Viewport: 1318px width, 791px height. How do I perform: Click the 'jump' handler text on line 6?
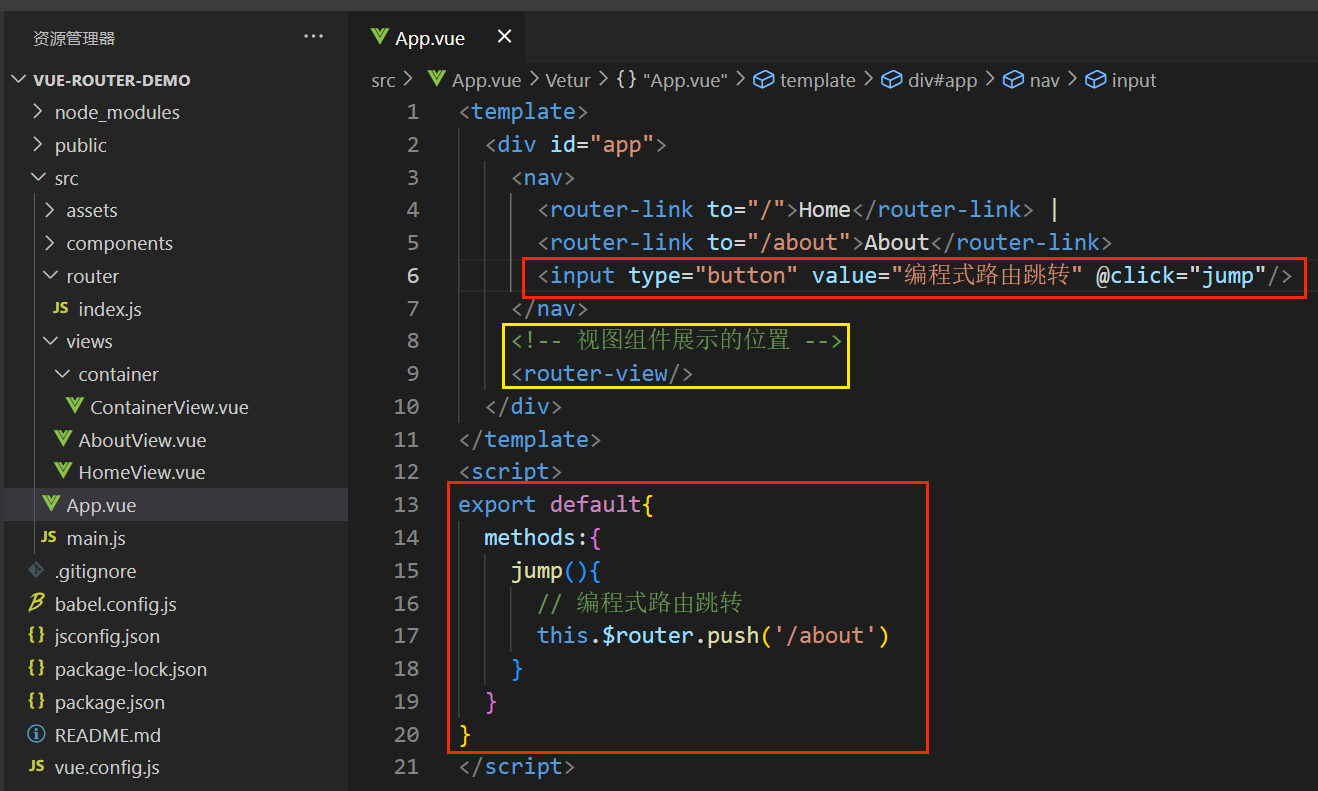(x=1228, y=276)
